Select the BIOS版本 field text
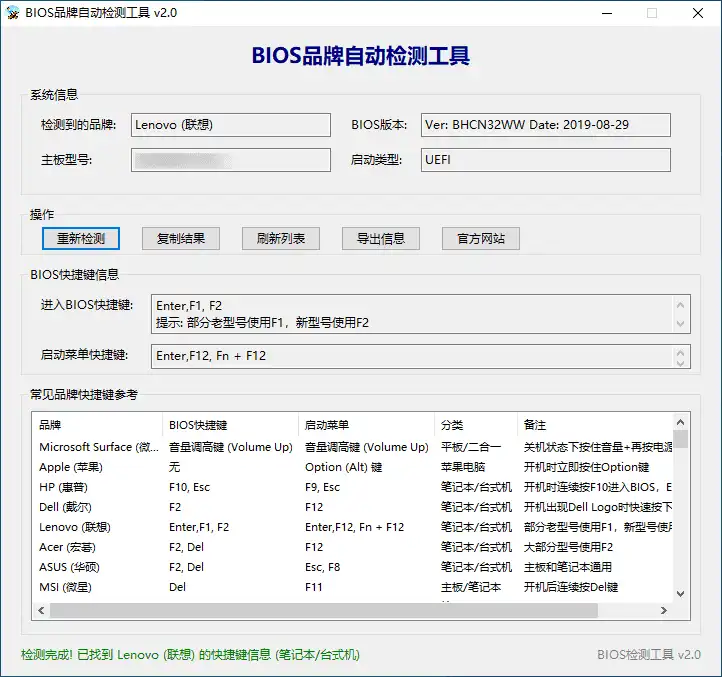The image size is (722, 677). coord(546,125)
